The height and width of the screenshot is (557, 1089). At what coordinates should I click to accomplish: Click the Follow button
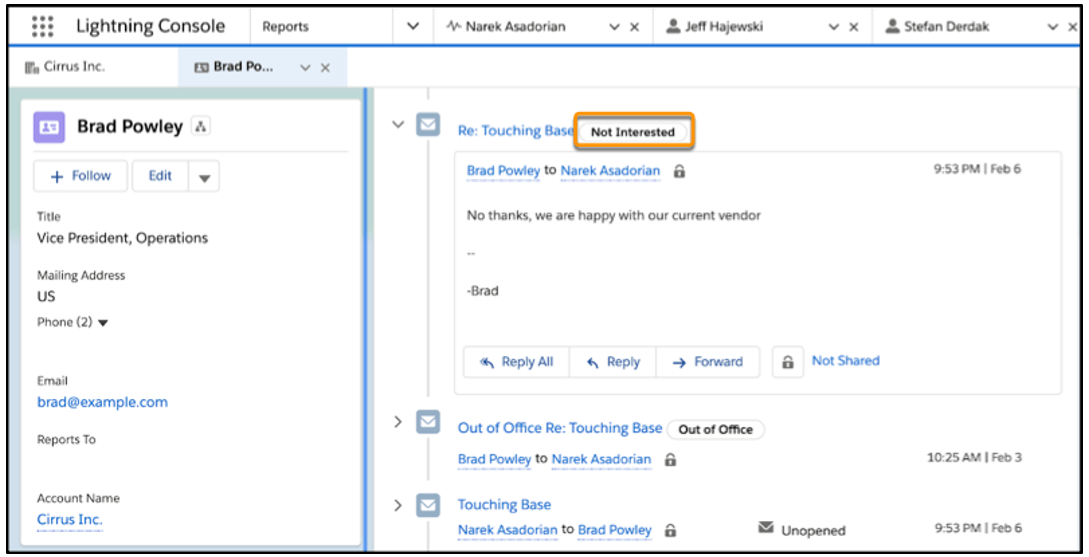coord(81,176)
